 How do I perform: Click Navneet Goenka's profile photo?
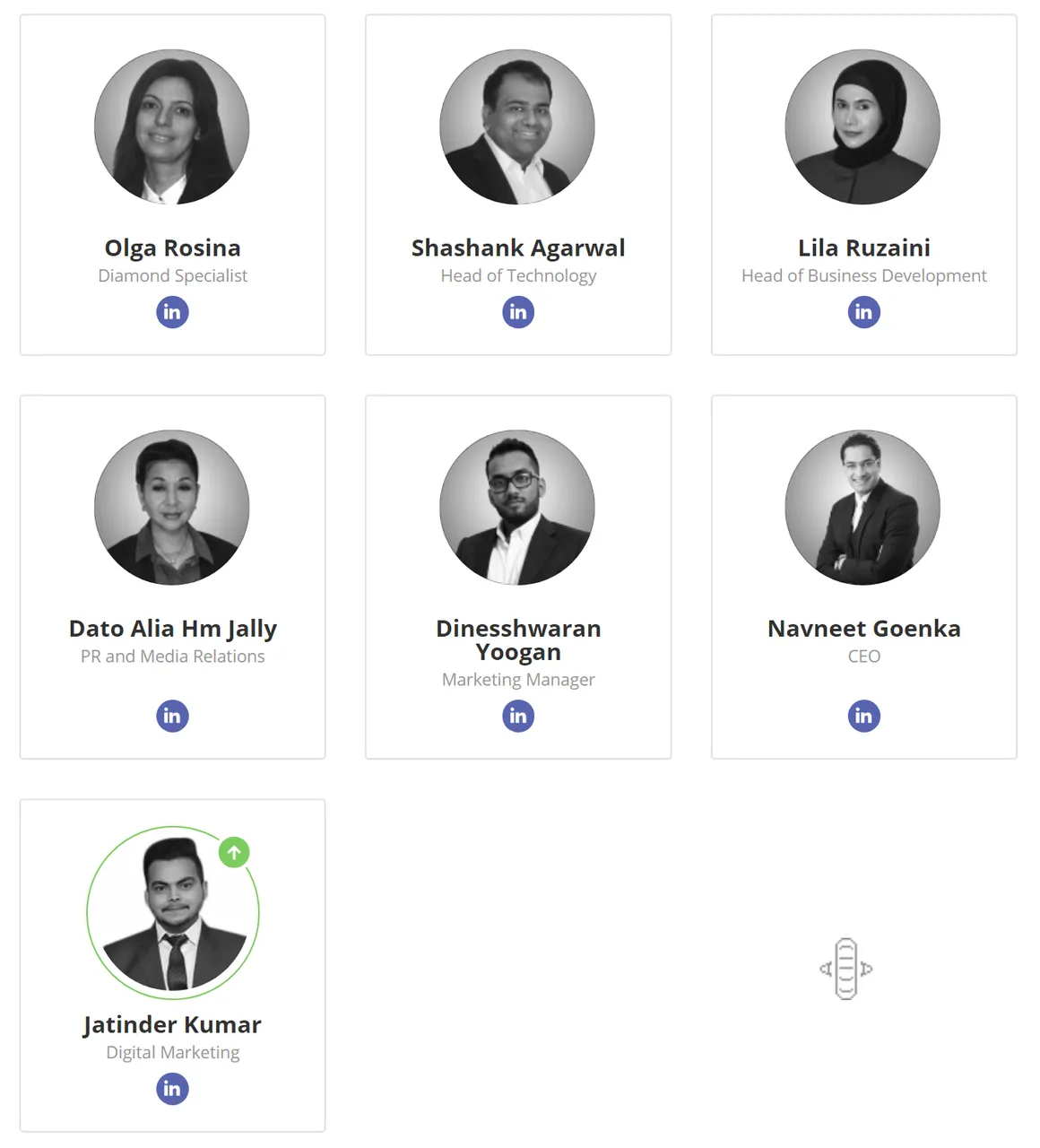(862, 508)
